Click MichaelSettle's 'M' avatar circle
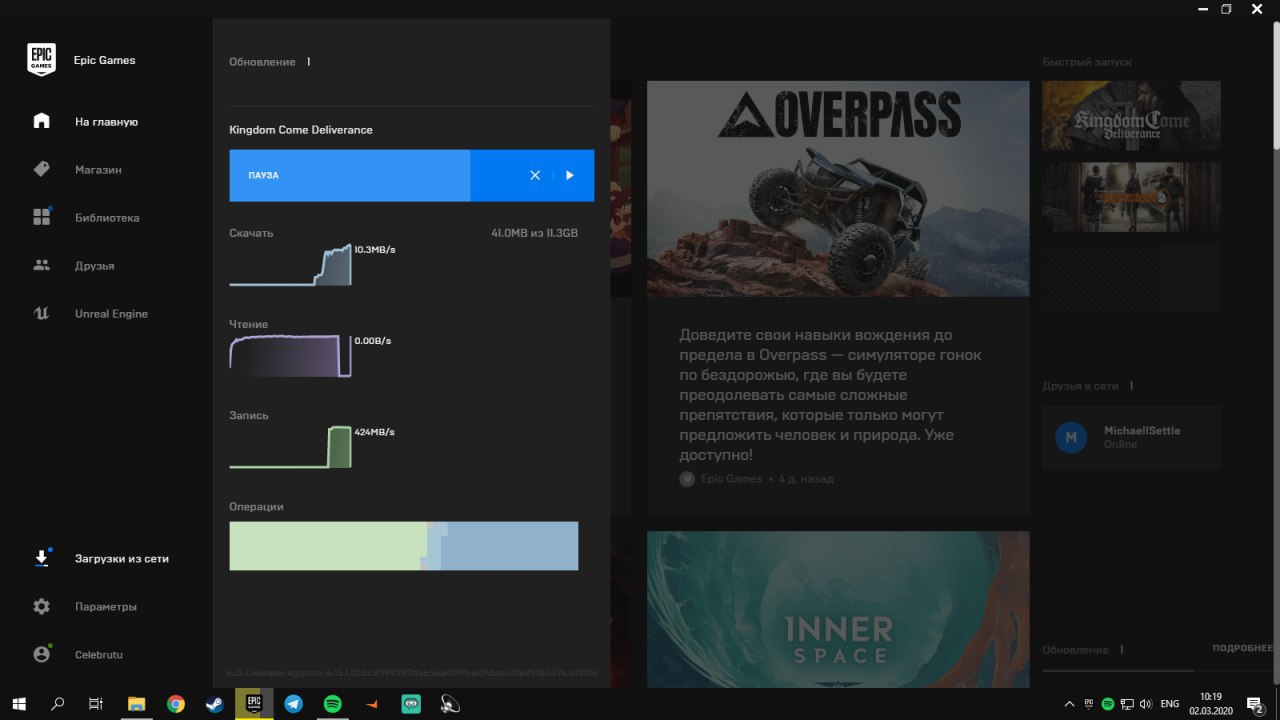1280x720 pixels. click(x=1071, y=437)
